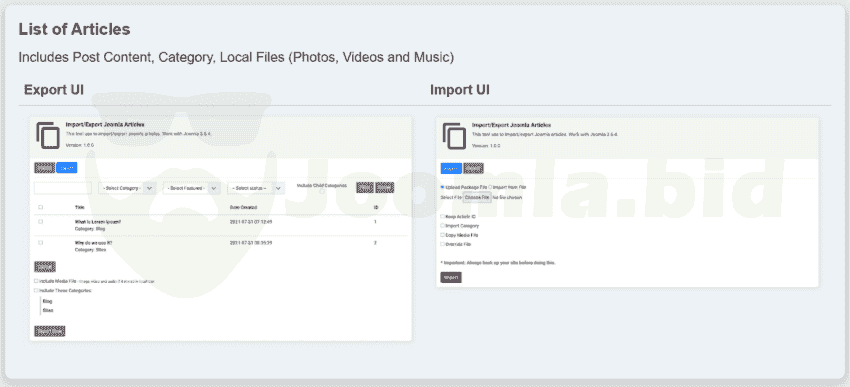Switch to blue Import tab in Import UI

click(451, 169)
